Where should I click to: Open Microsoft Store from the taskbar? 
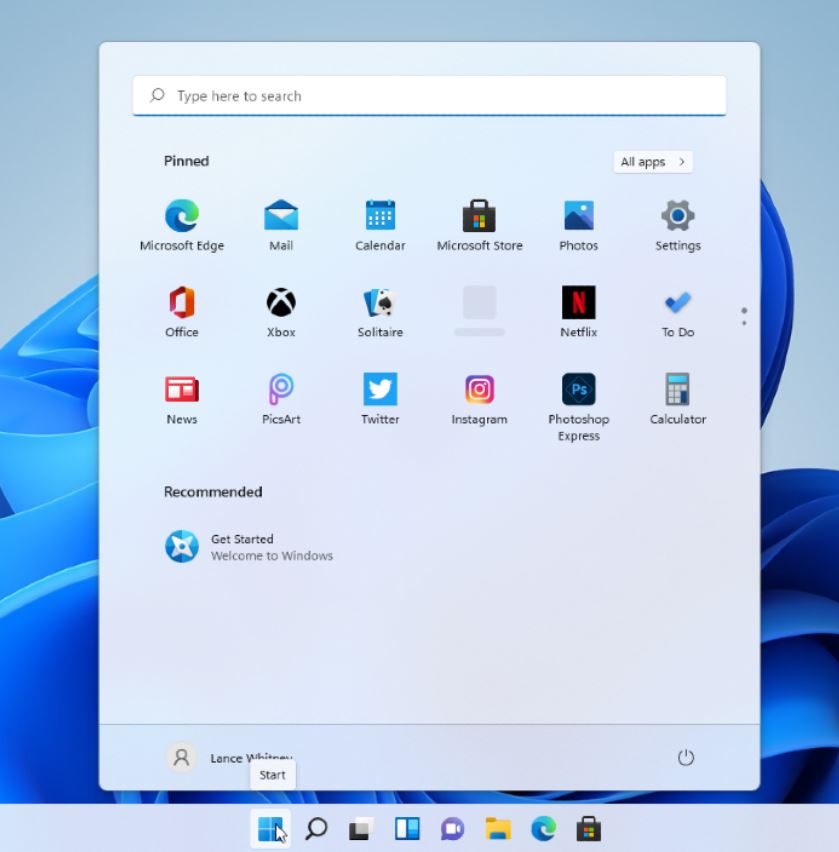tap(588, 829)
